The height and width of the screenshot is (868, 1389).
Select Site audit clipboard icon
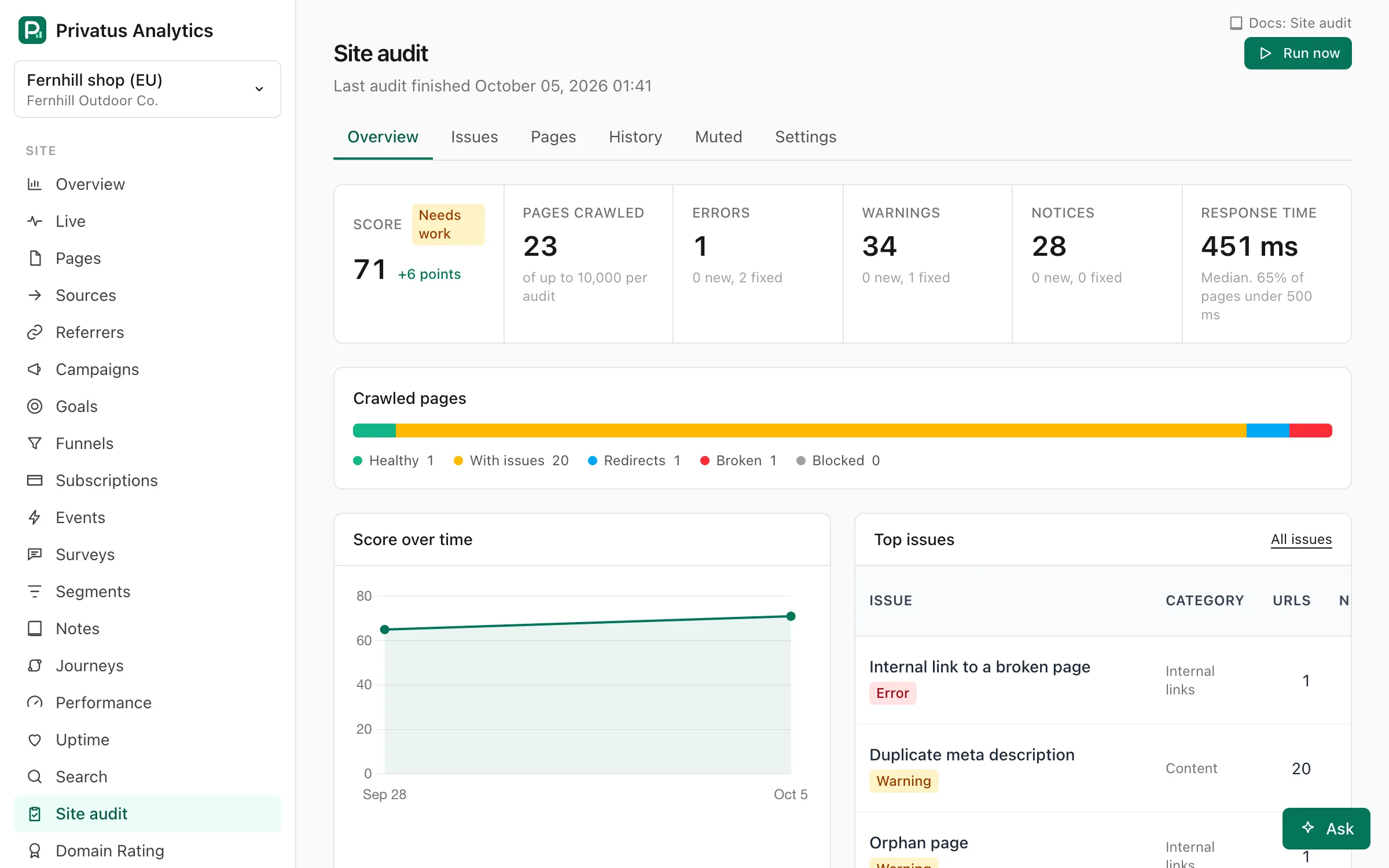(x=35, y=814)
